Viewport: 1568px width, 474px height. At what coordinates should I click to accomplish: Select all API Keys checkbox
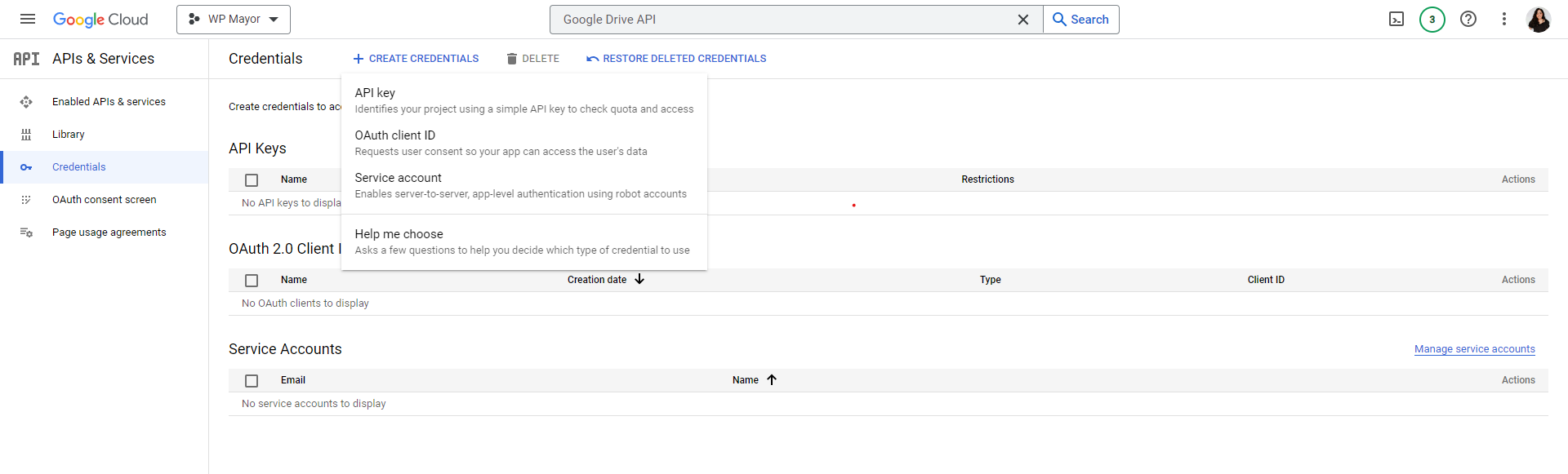(252, 179)
